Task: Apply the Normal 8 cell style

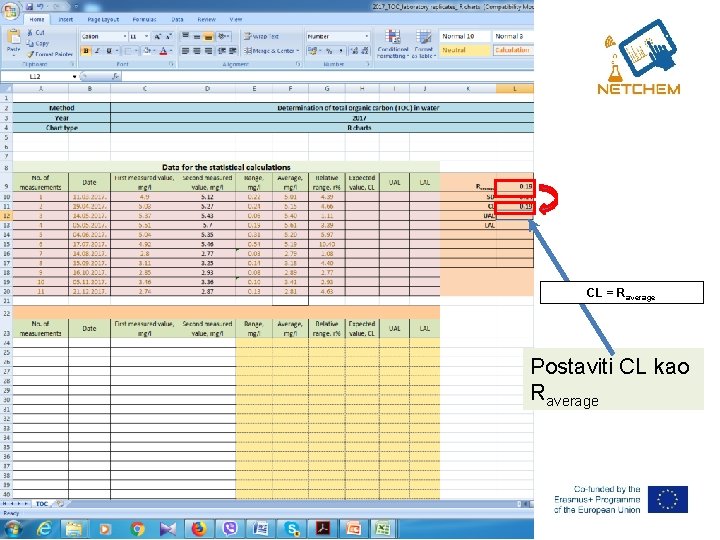Action: click(x=512, y=36)
